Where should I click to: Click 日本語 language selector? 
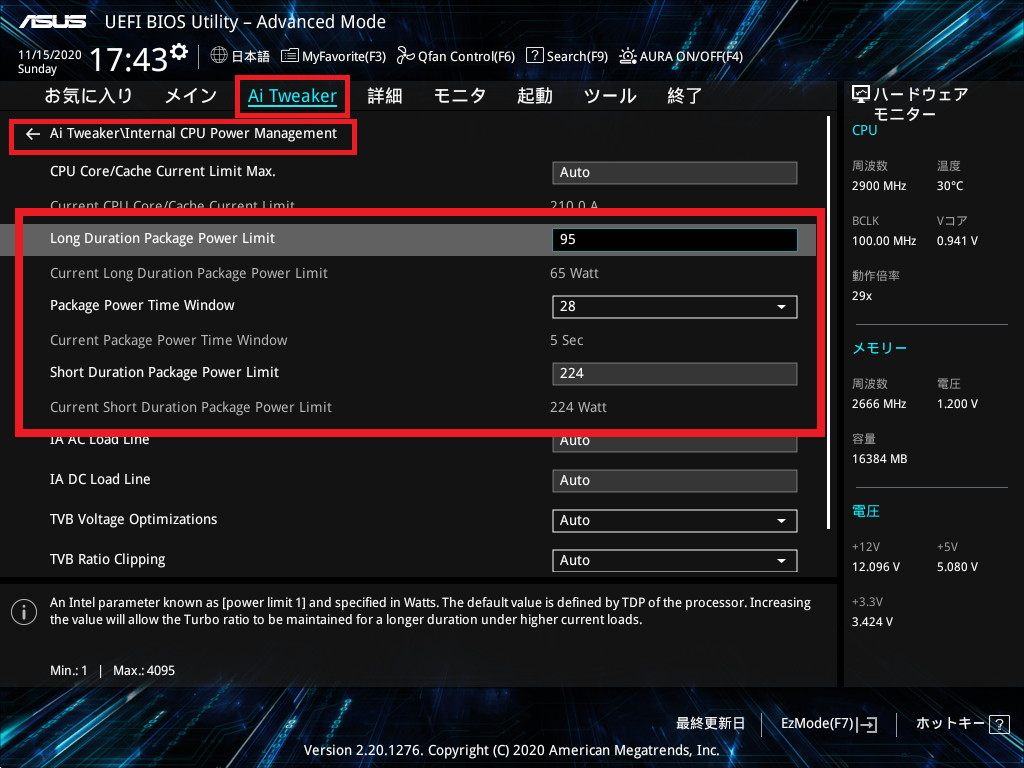tap(250, 56)
